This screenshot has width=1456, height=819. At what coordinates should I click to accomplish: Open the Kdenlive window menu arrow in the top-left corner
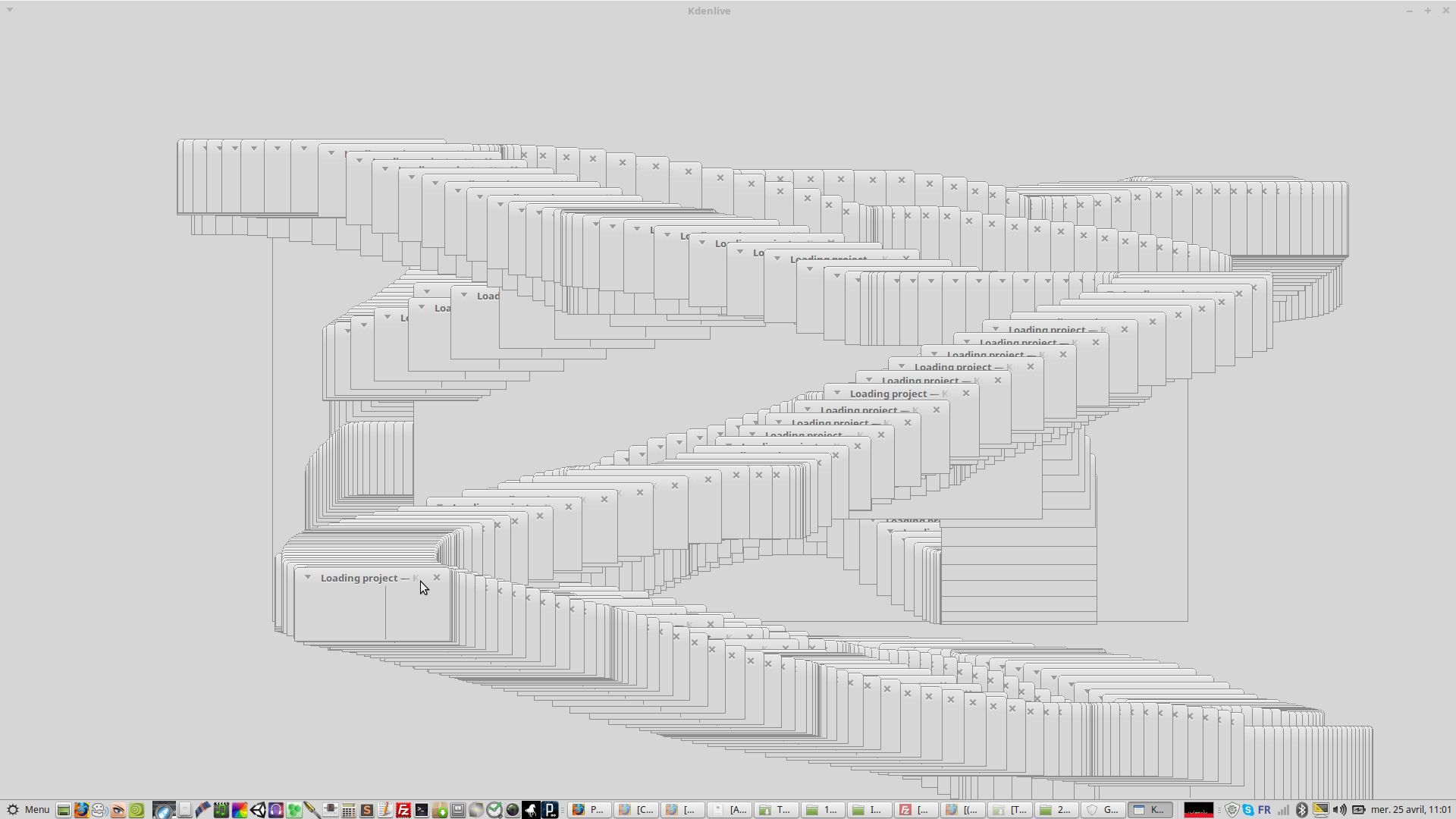click(x=10, y=10)
